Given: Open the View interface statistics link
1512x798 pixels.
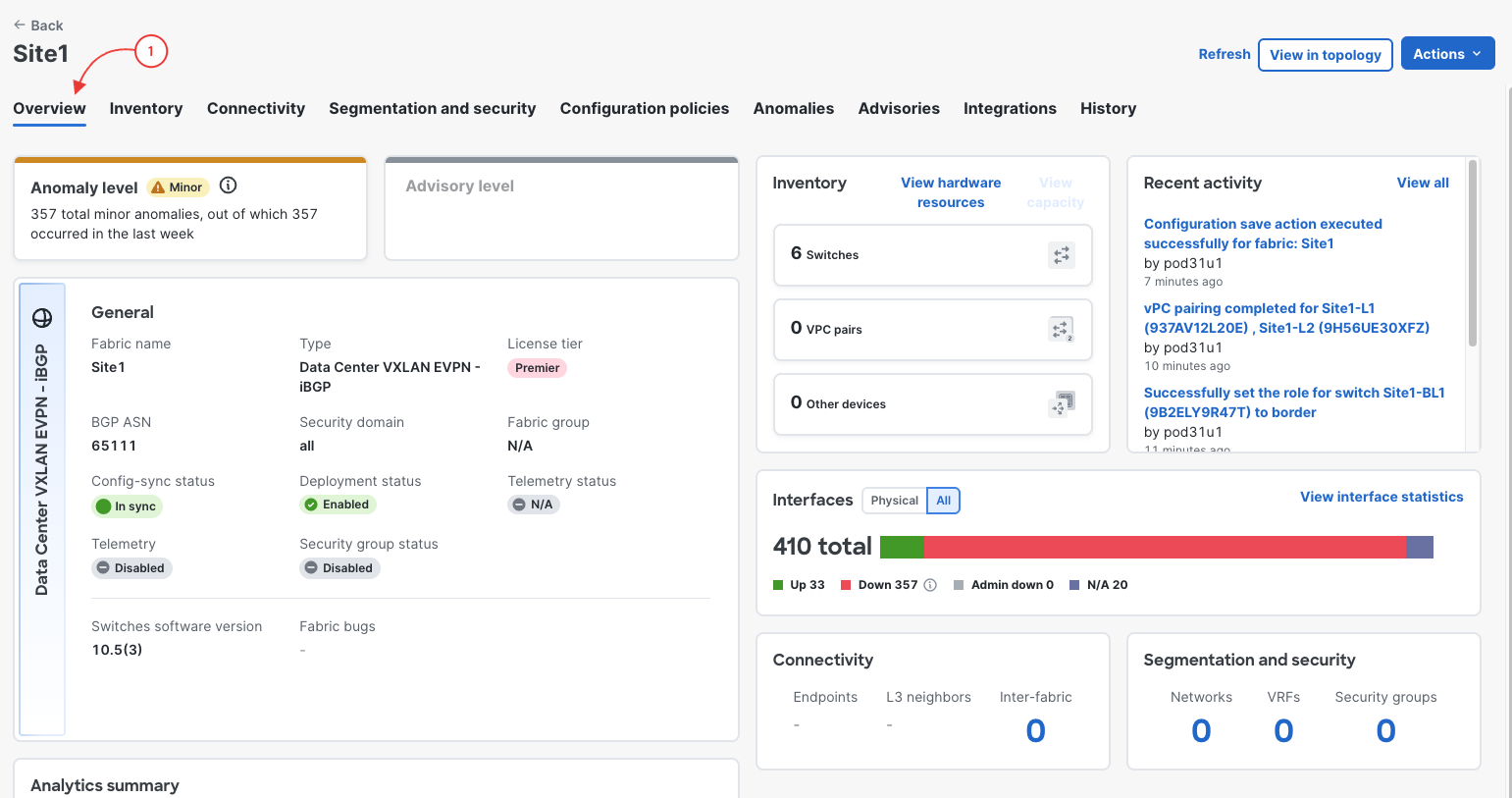Looking at the screenshot, I should pos(1382,497).
